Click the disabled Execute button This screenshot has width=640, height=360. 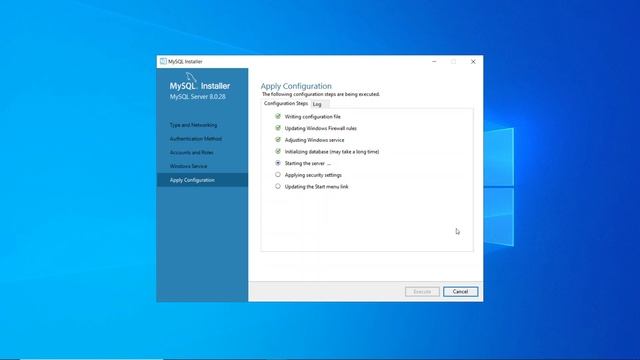(x=422, y=291)
